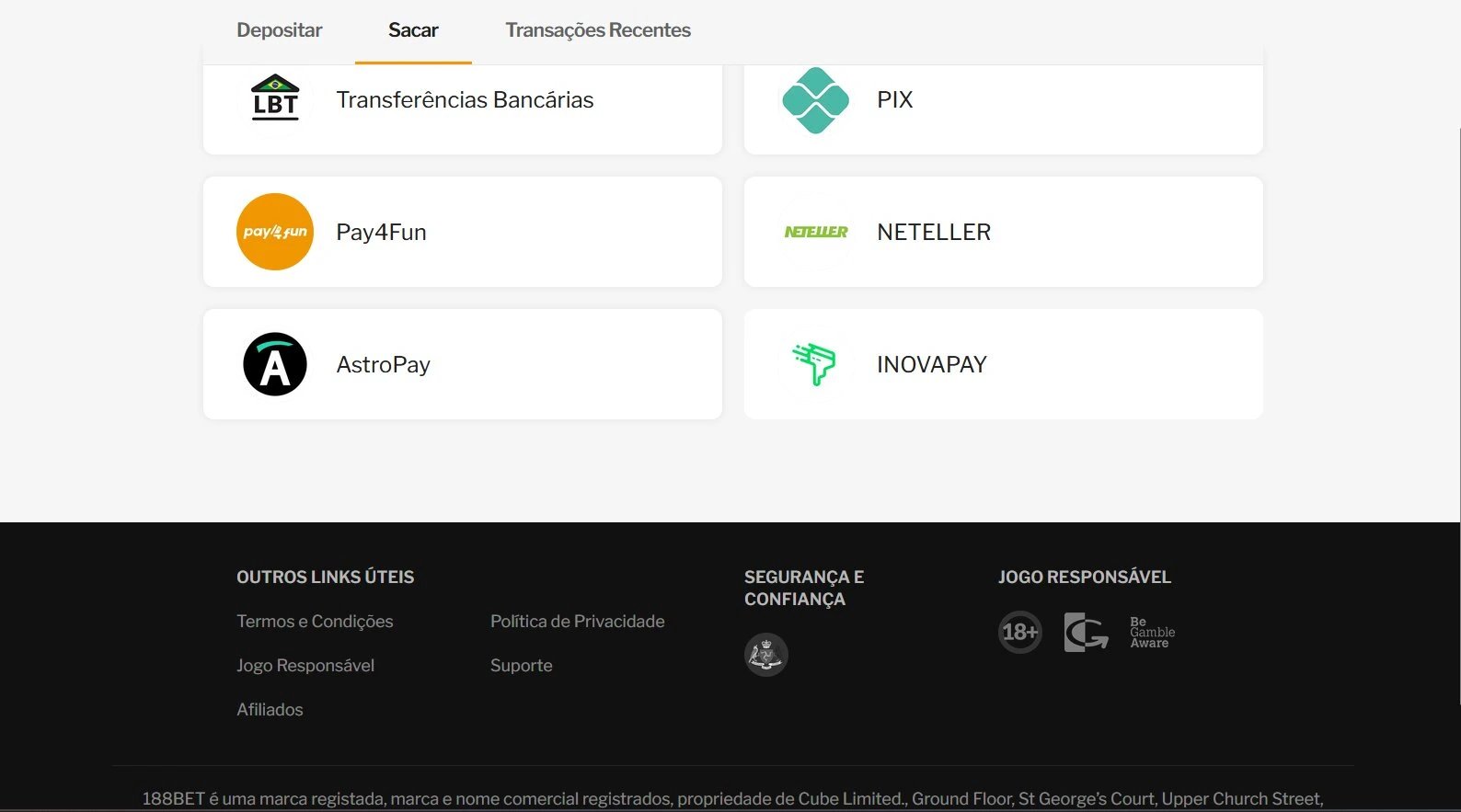Choose the Pay4Fun payment option
This screenshot has width=1461, height=812.
[463, 232]
